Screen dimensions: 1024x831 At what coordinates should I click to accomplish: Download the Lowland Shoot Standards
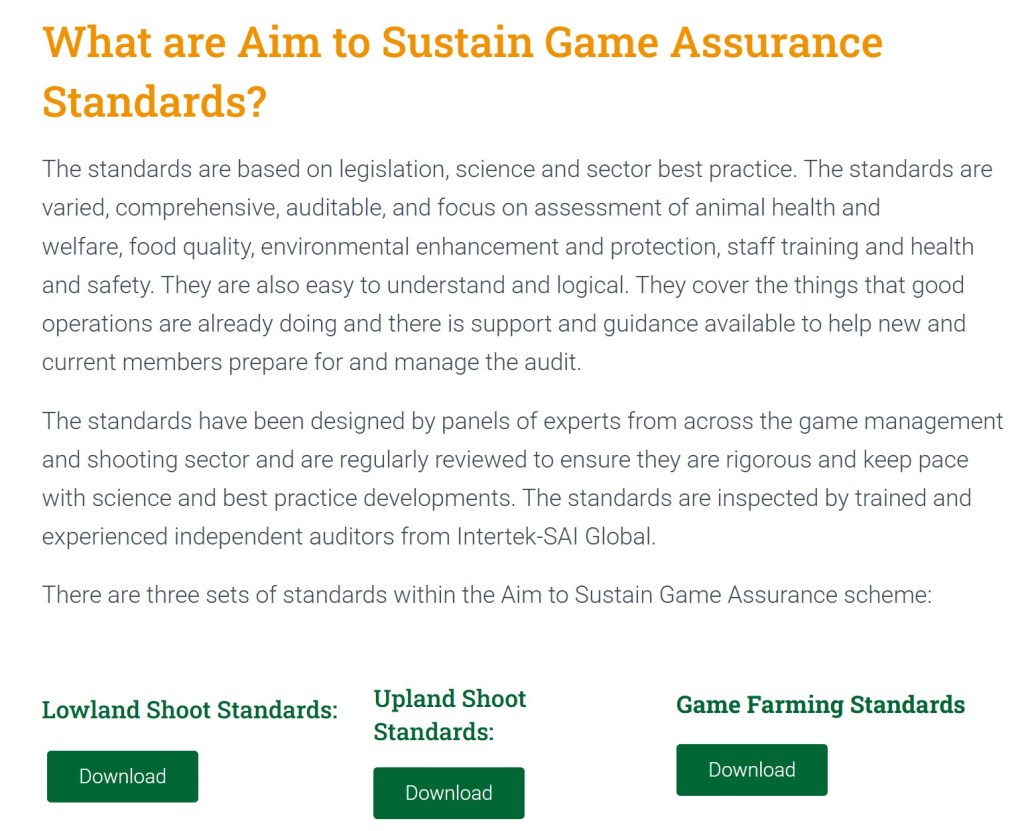122,776
